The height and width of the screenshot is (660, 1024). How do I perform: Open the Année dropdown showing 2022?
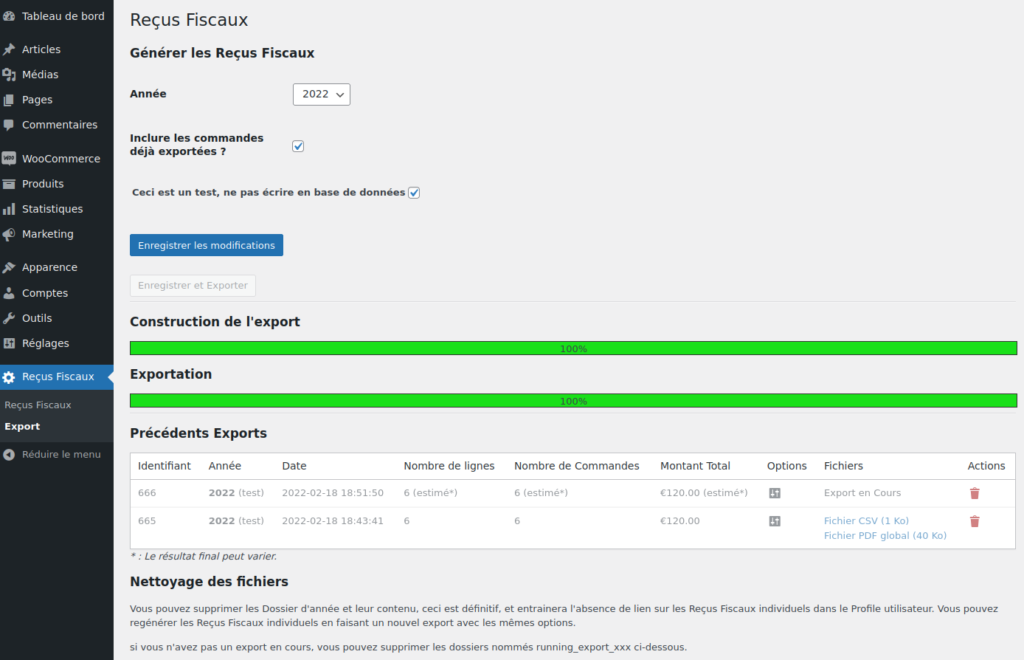(321, 94)
